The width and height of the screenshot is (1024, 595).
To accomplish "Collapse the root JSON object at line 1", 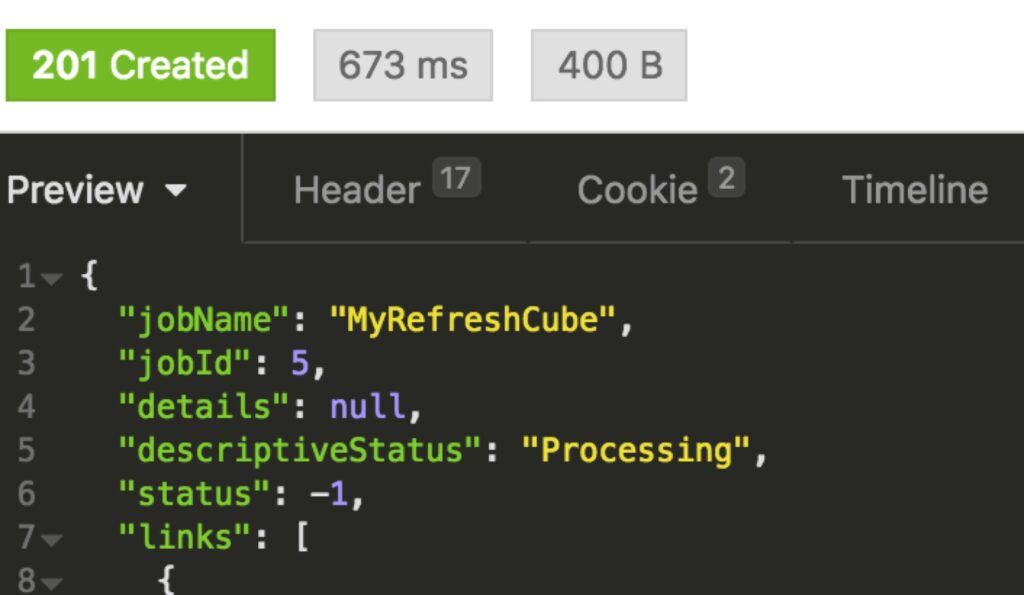I will tap(51, 277).
